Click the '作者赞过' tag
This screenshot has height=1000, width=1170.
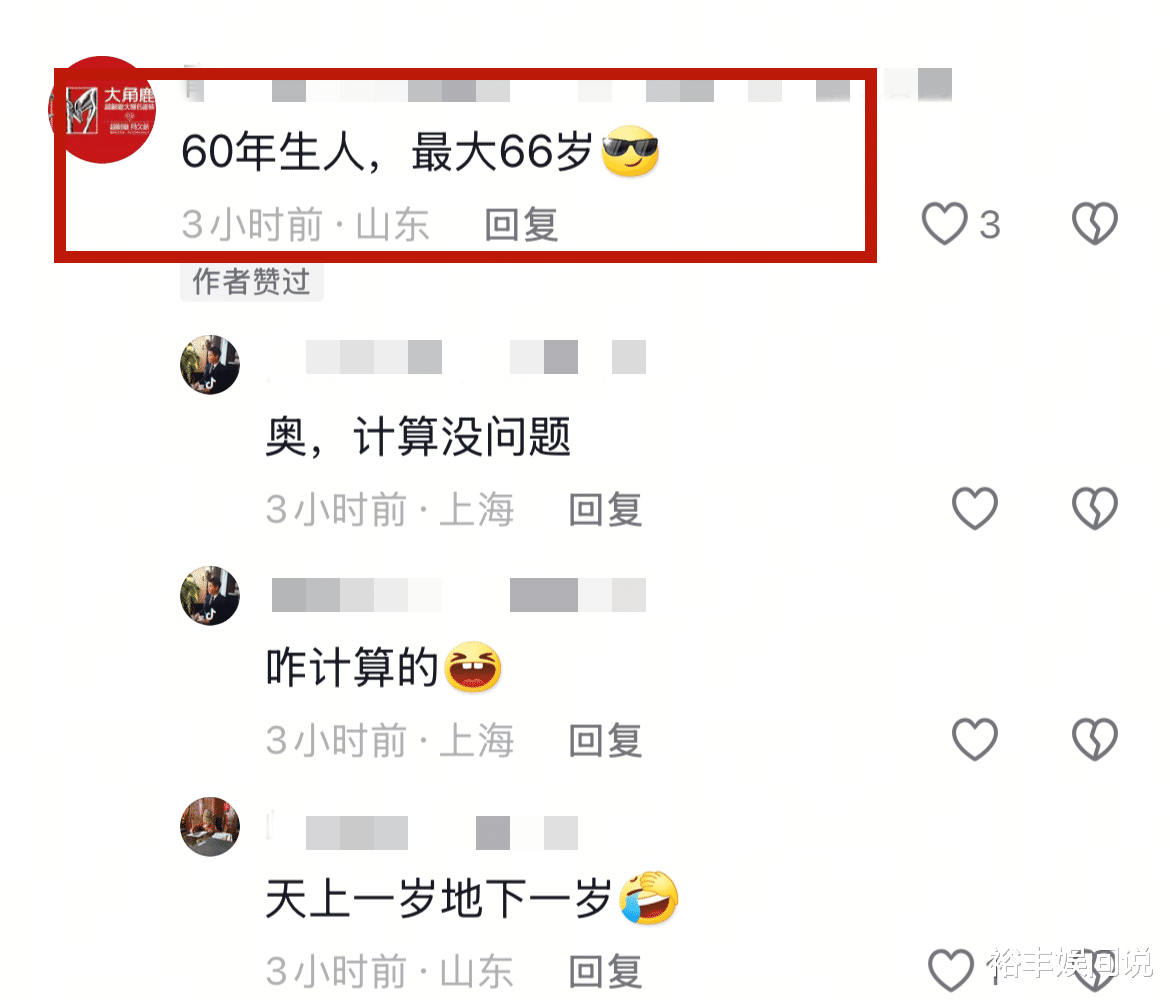tap(251, 282)
